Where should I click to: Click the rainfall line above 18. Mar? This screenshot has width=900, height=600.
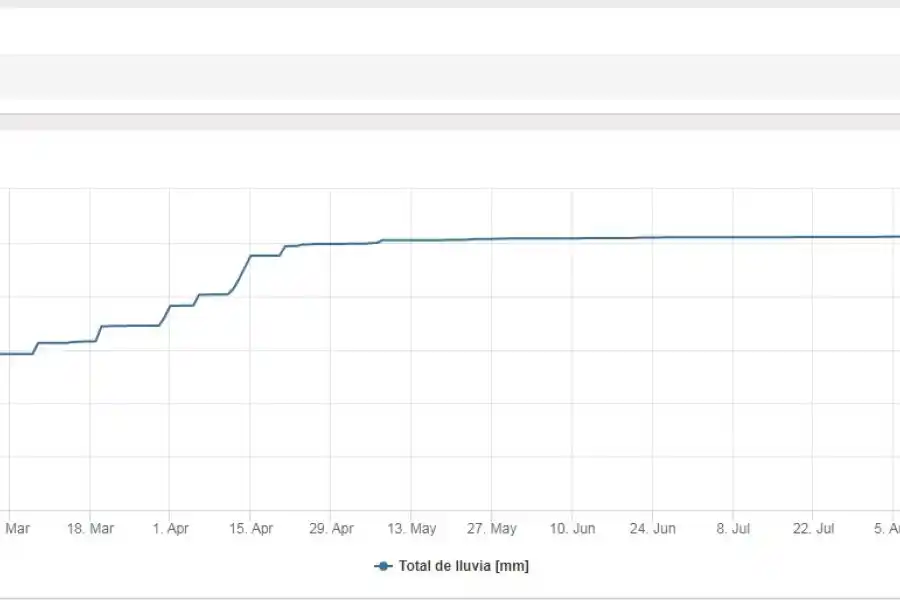point(90,341)
